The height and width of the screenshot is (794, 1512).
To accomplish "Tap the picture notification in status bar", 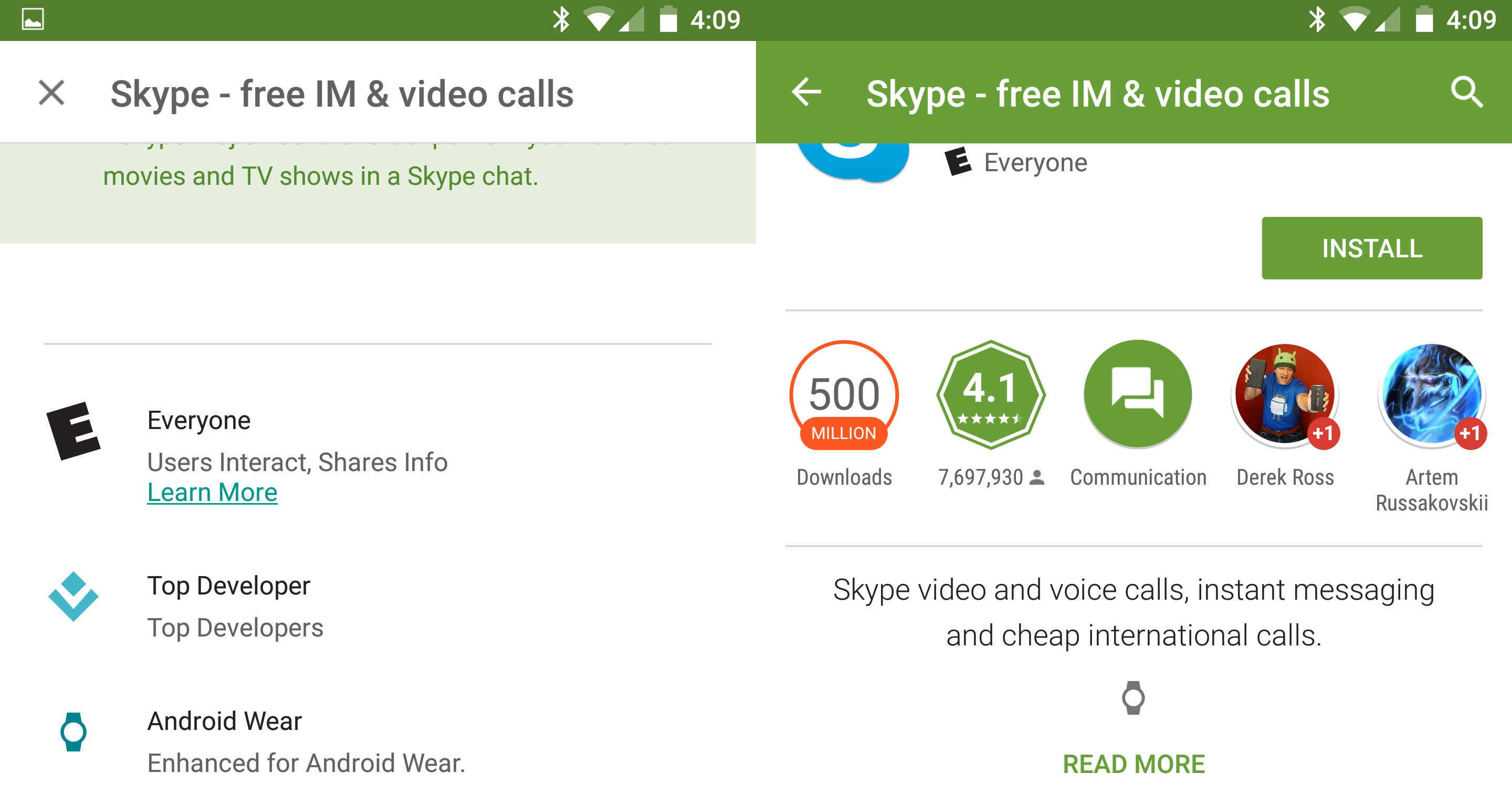I will click(33, 19).
